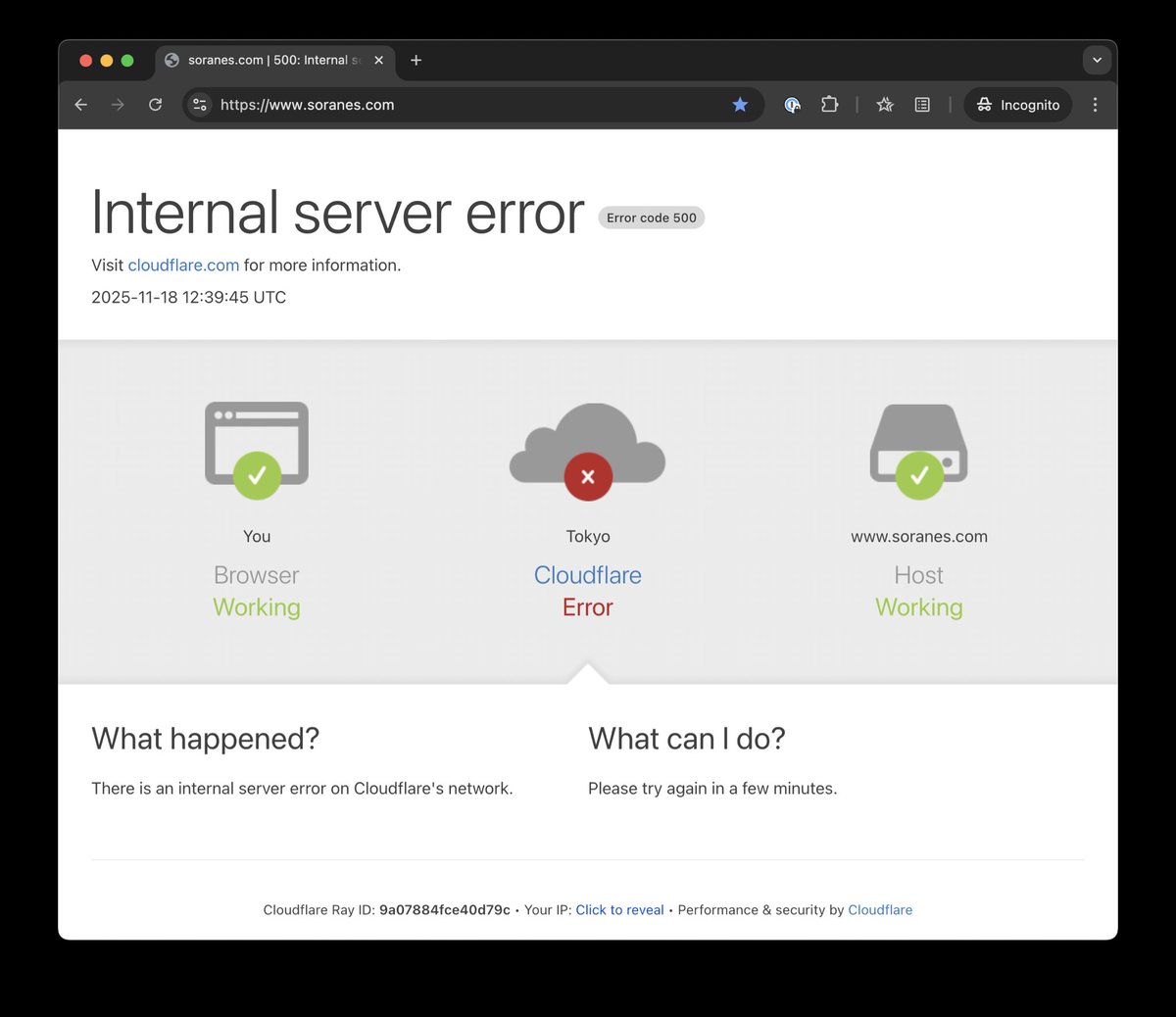Click the Incognito indicator button
This screenshot has width=1176, height=1017.
tap(1018, 105)
